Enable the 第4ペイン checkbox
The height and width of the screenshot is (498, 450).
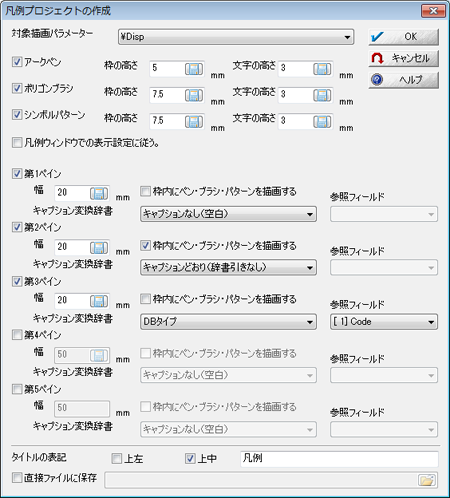pyautogui.click(x=17, y=335)
